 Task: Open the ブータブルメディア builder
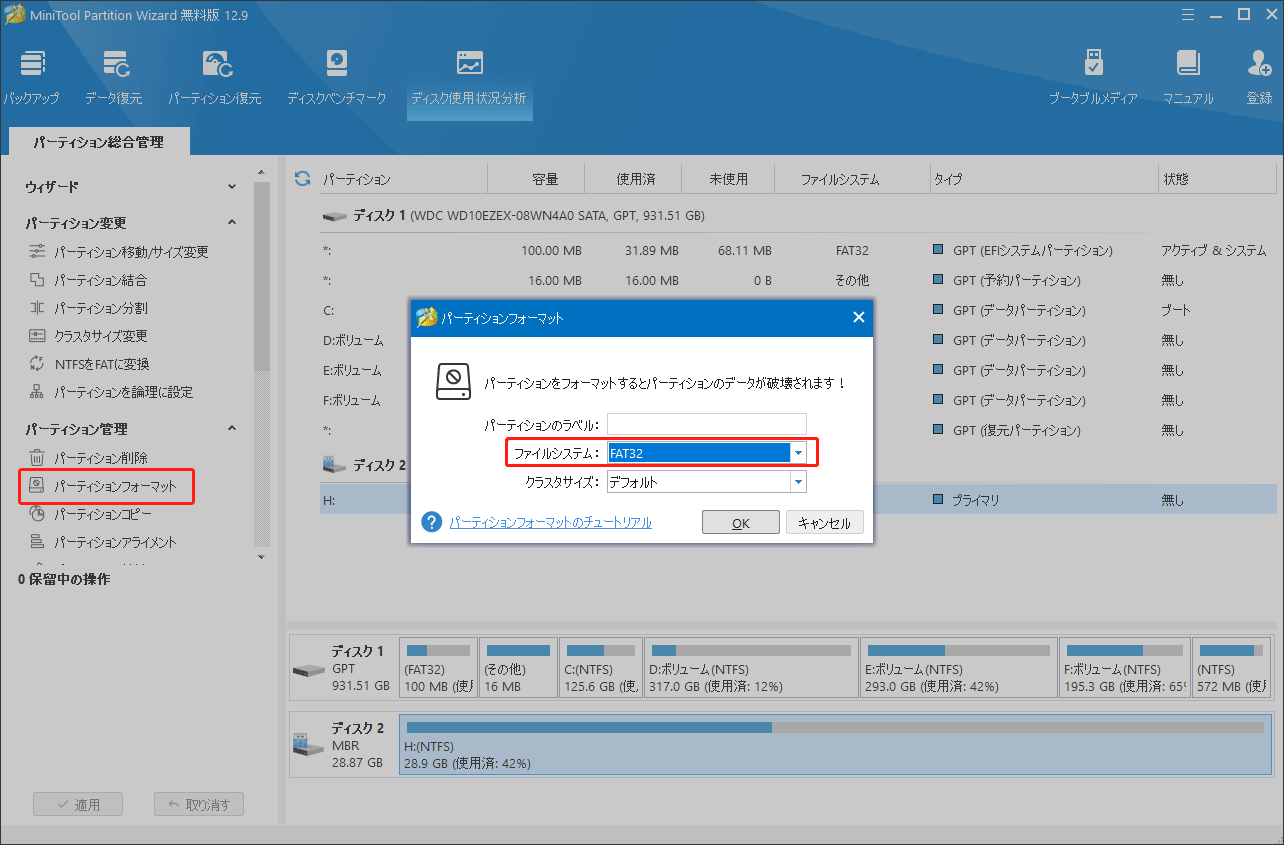(1093, 77)
